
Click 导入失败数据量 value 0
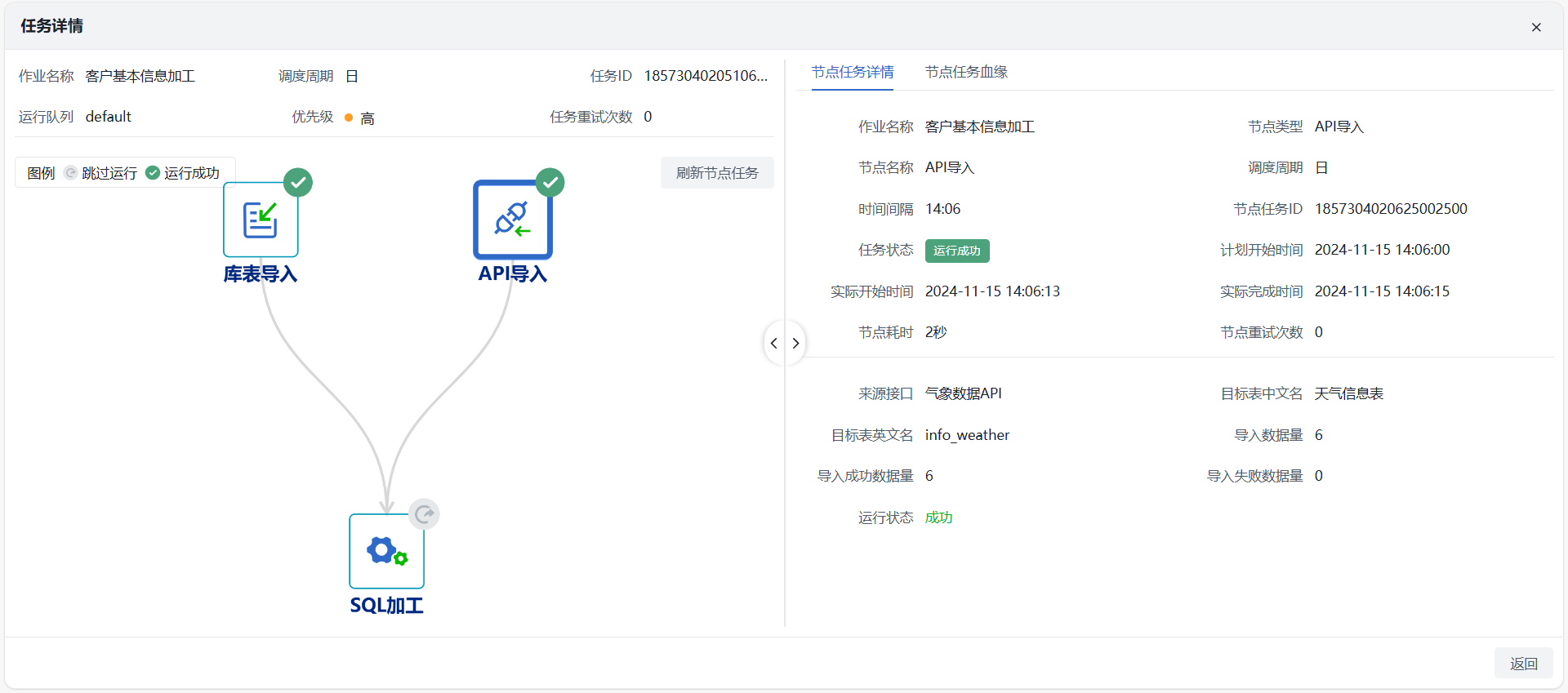[1319, 476]
